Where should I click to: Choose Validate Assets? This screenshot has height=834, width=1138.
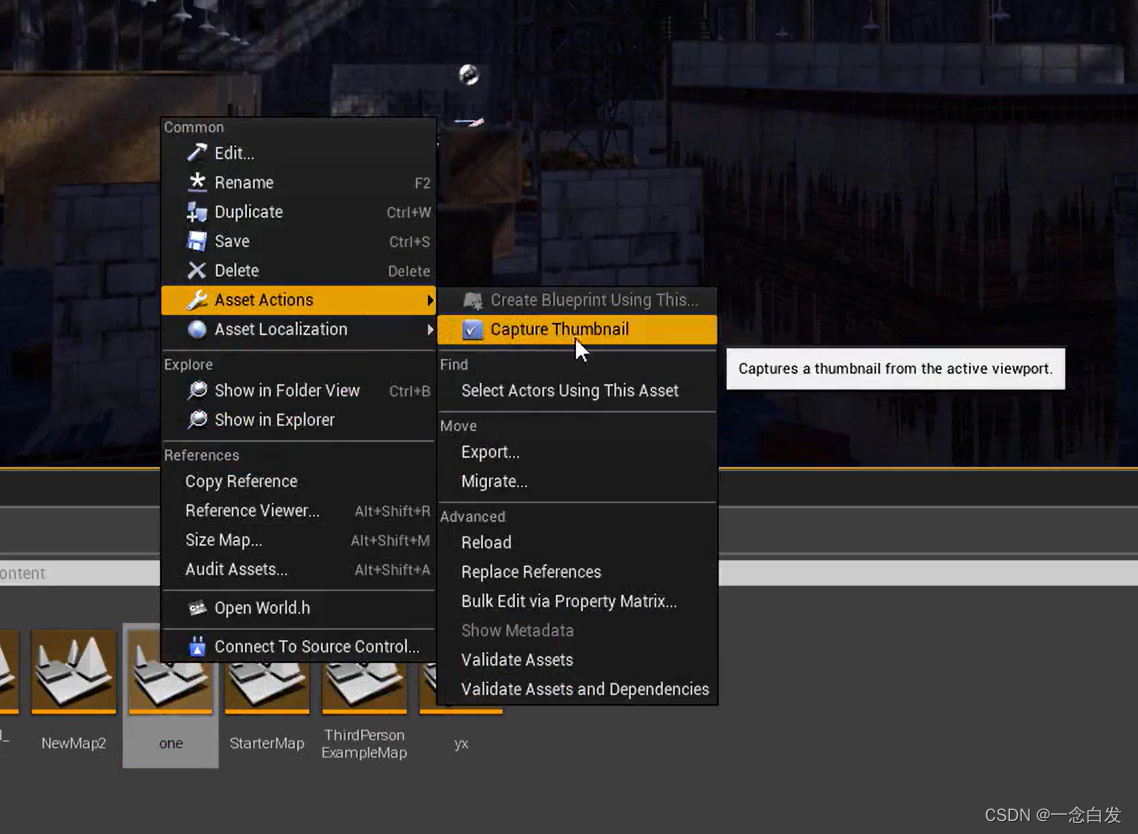(577, 660)
